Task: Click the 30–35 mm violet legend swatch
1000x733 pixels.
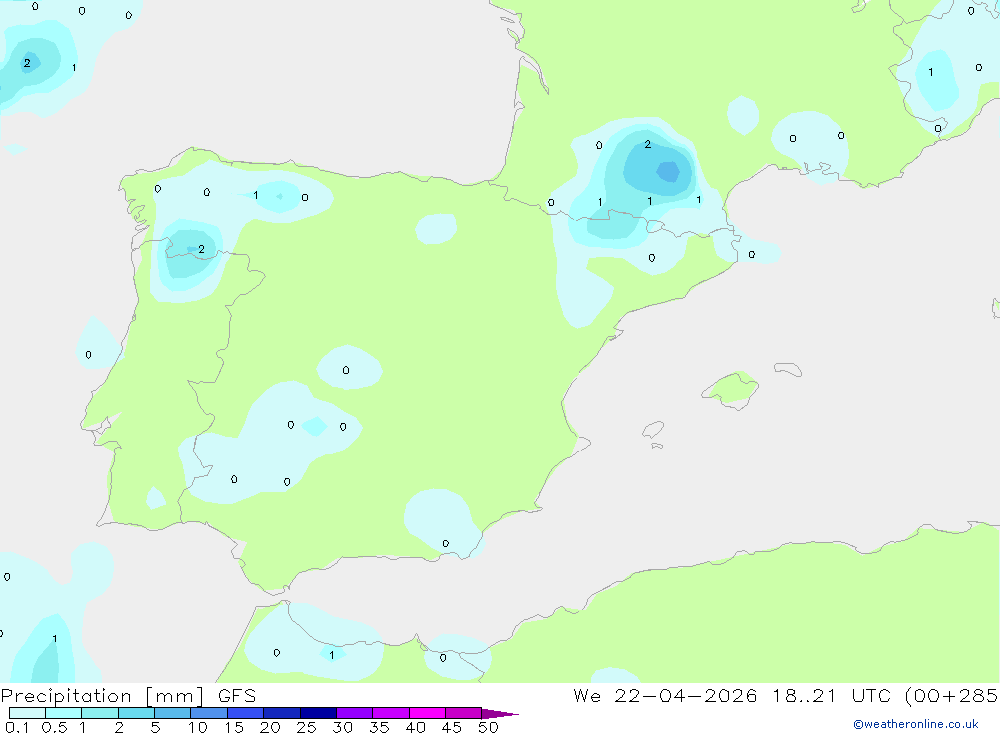Action: pos(355,713)
